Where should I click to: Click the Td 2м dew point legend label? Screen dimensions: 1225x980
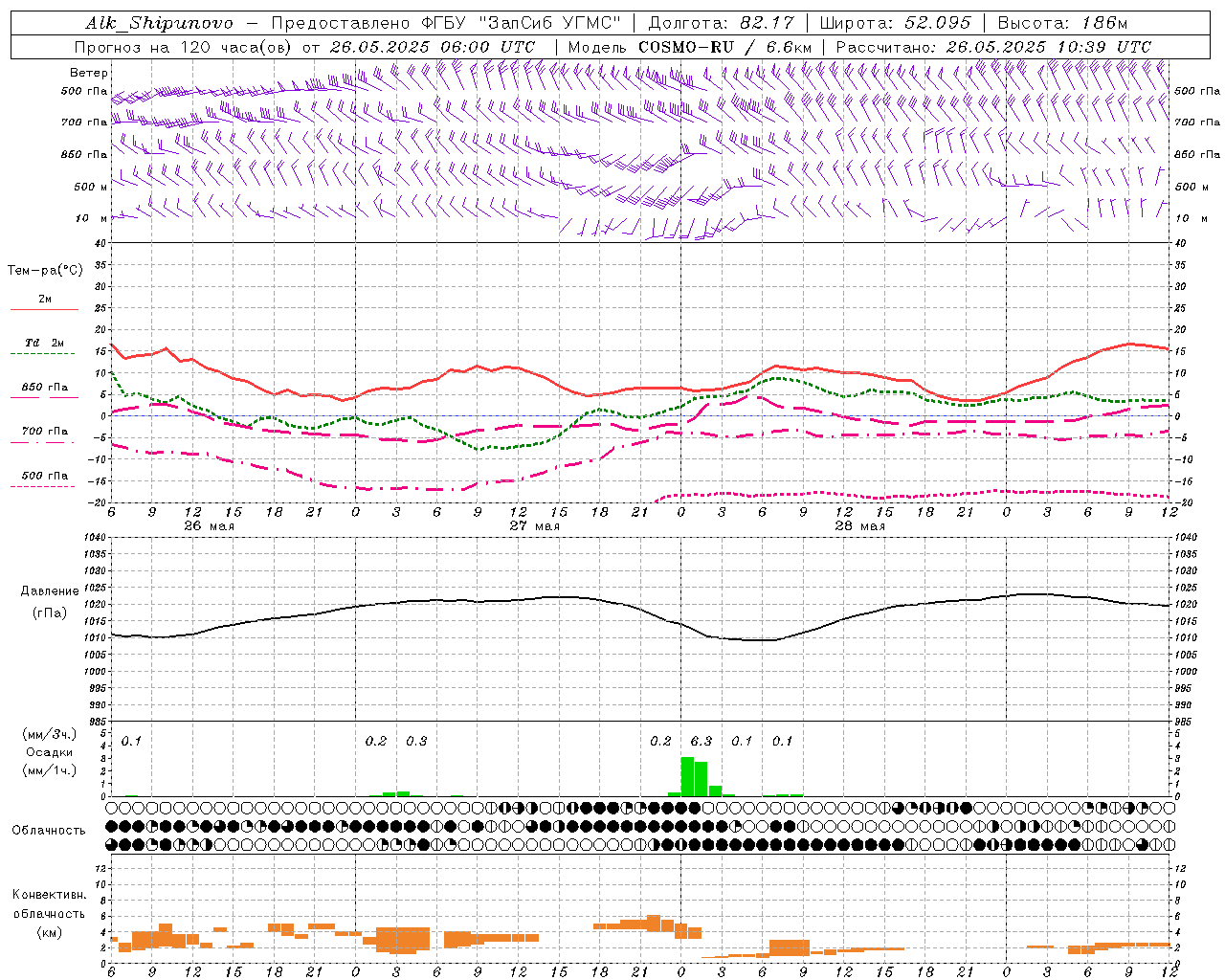pos(45,343)
